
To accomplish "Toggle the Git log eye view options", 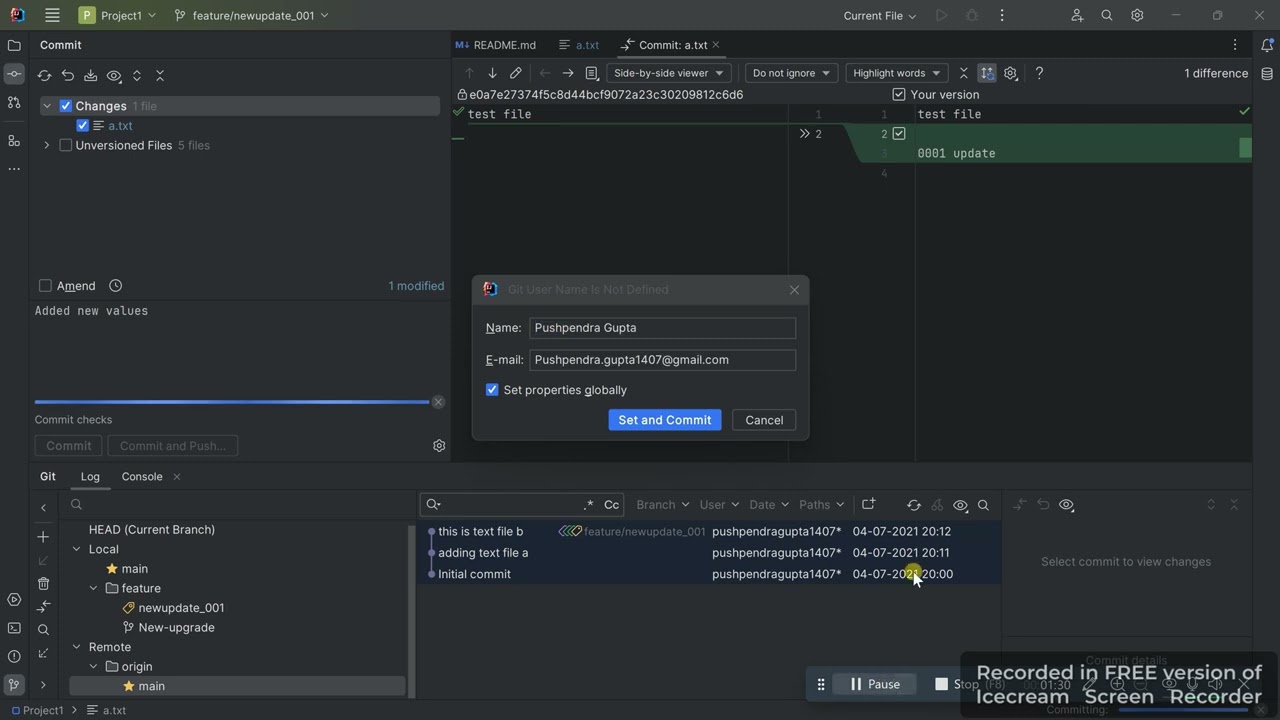I will 960,505.
